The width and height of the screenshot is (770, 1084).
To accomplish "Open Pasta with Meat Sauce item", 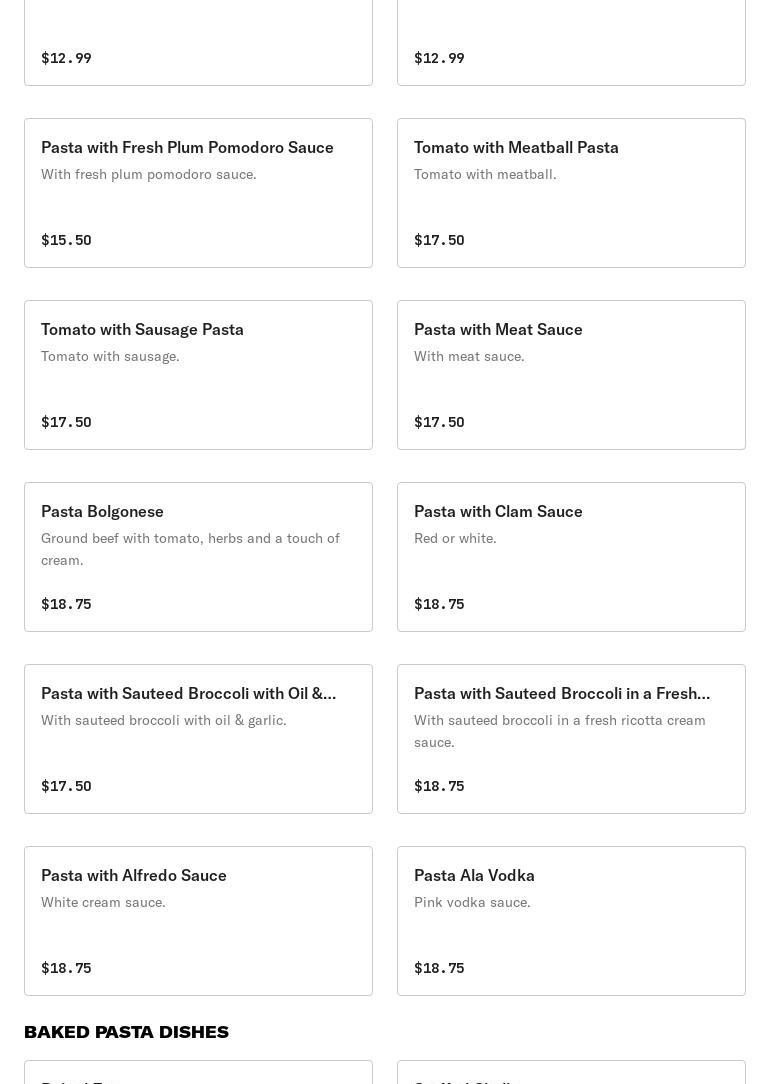I will pyautogui.click(x=571, y=375).
